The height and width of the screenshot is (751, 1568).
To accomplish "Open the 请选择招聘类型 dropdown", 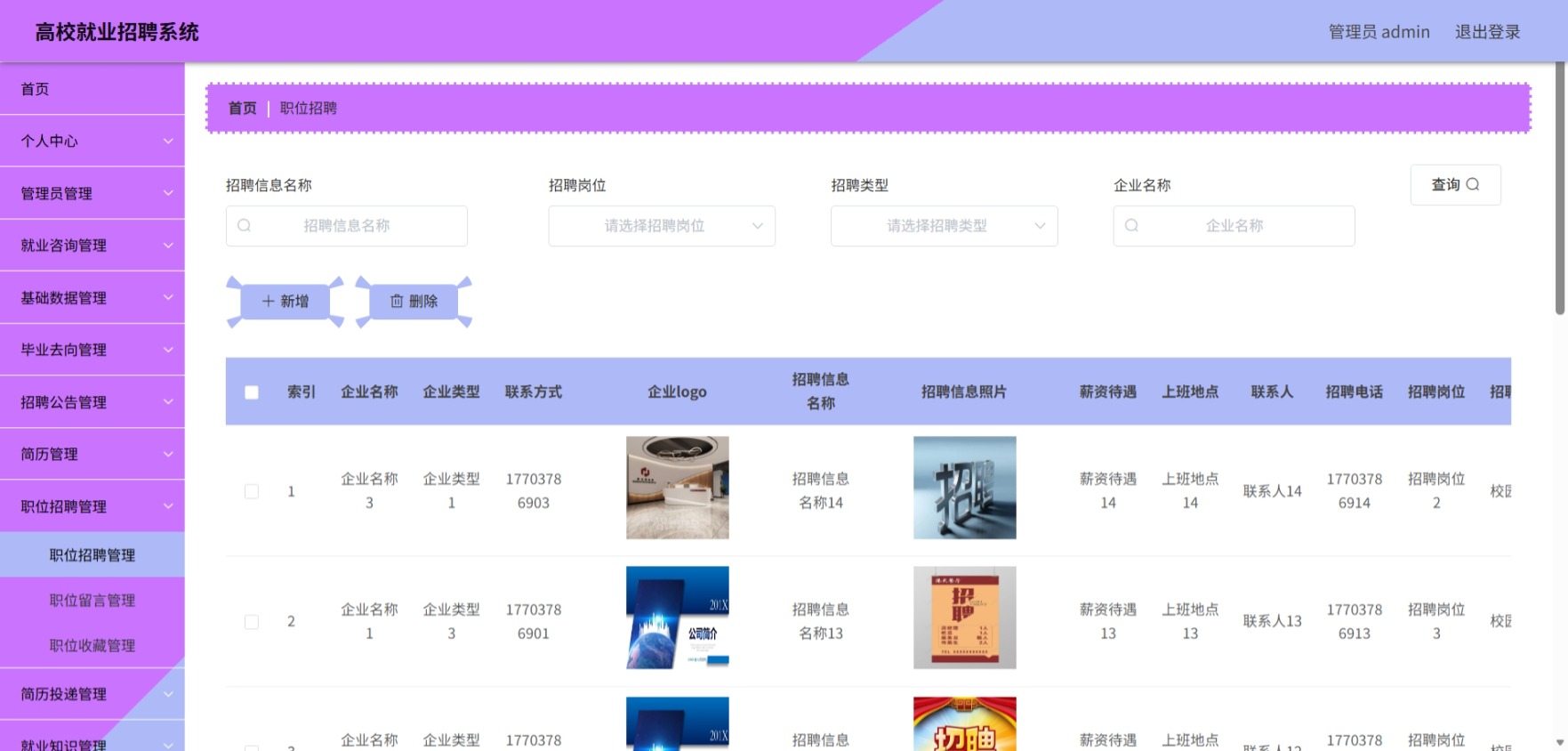I will 944,226.
